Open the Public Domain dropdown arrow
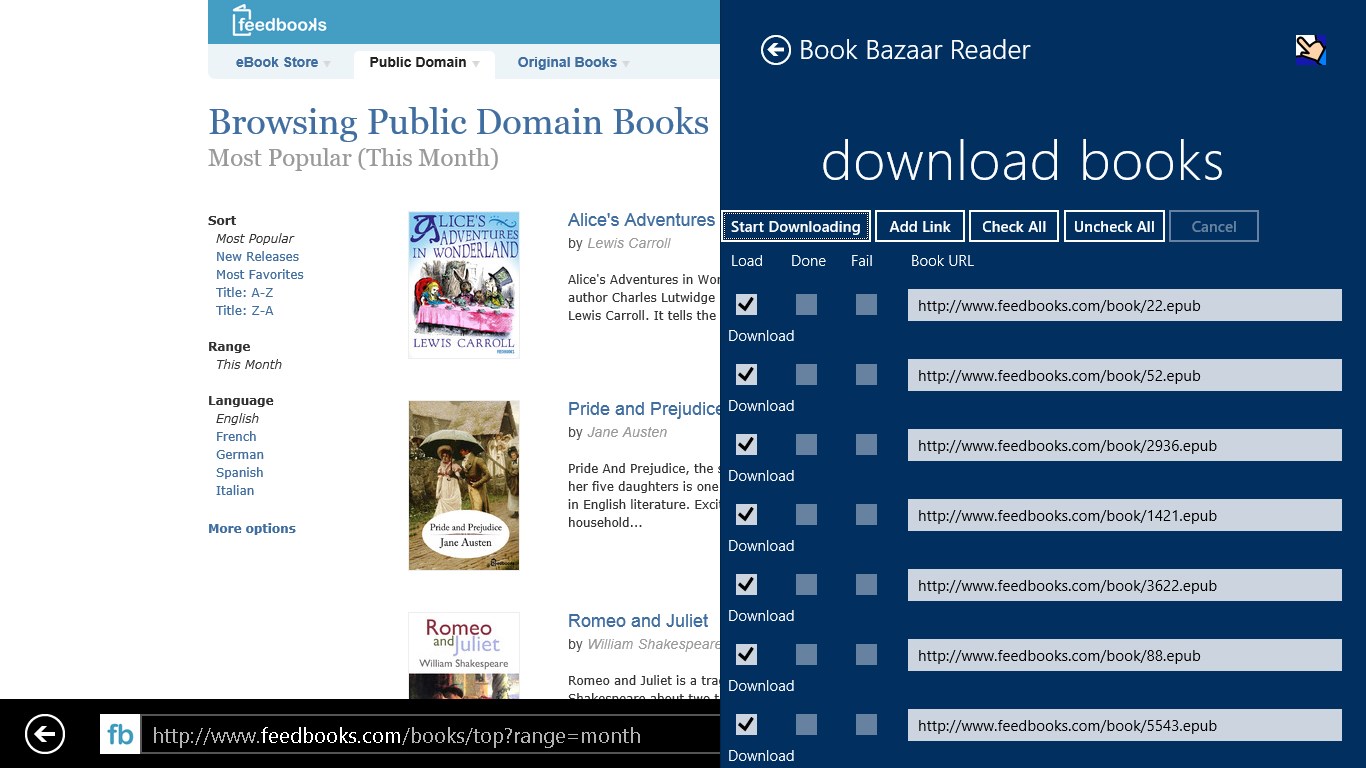Viewport: 1366px width, 768px height. (x=475, y=63)
